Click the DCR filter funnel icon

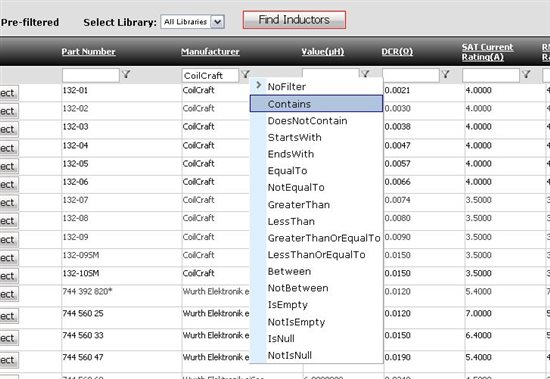[445, 74]
